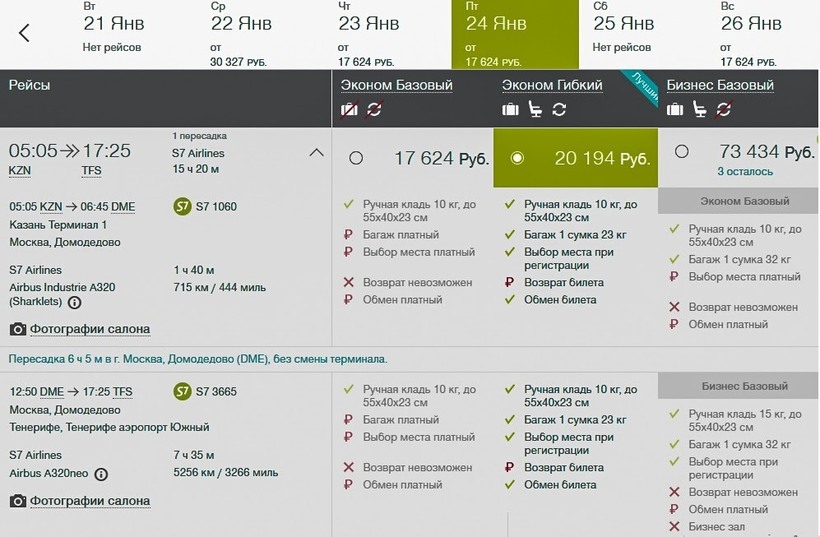Click '5256 км / 3266 миль' distance
The width and height of the screenshot is (820, 537).
[225, 472]
